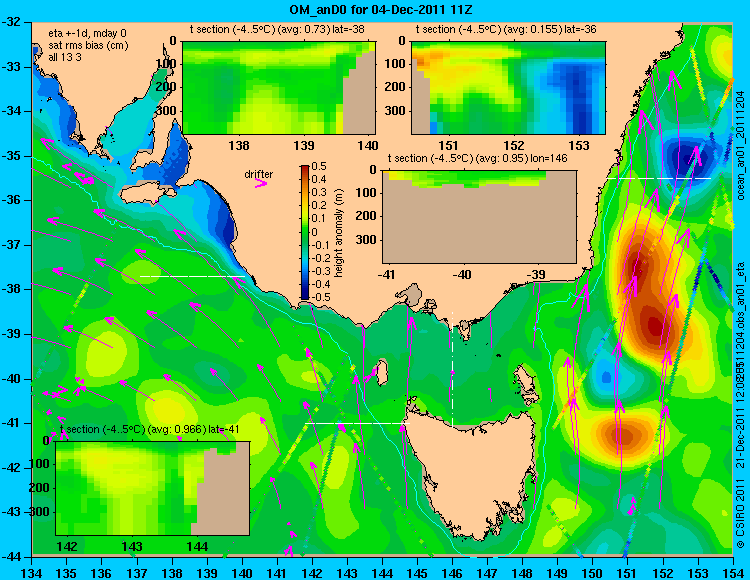
Task: Select the 'drifter' legend label
Action: pyautogui.click(x=258, y=174)
